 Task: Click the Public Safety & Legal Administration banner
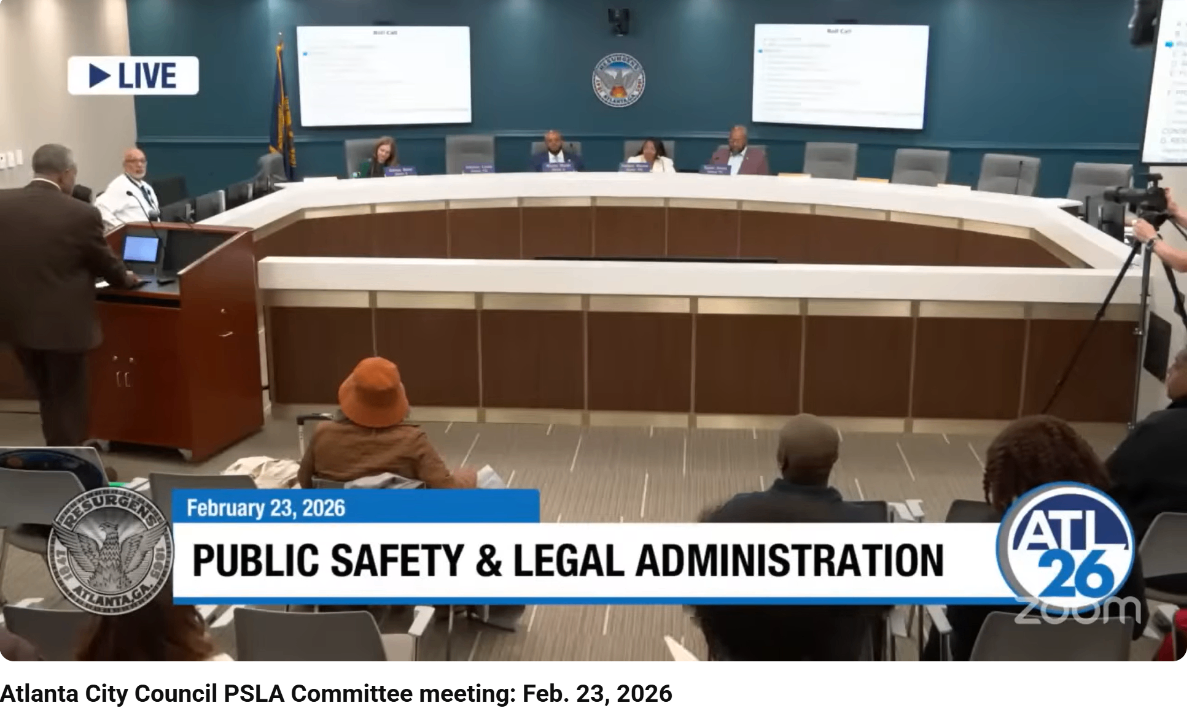(567, 561)
